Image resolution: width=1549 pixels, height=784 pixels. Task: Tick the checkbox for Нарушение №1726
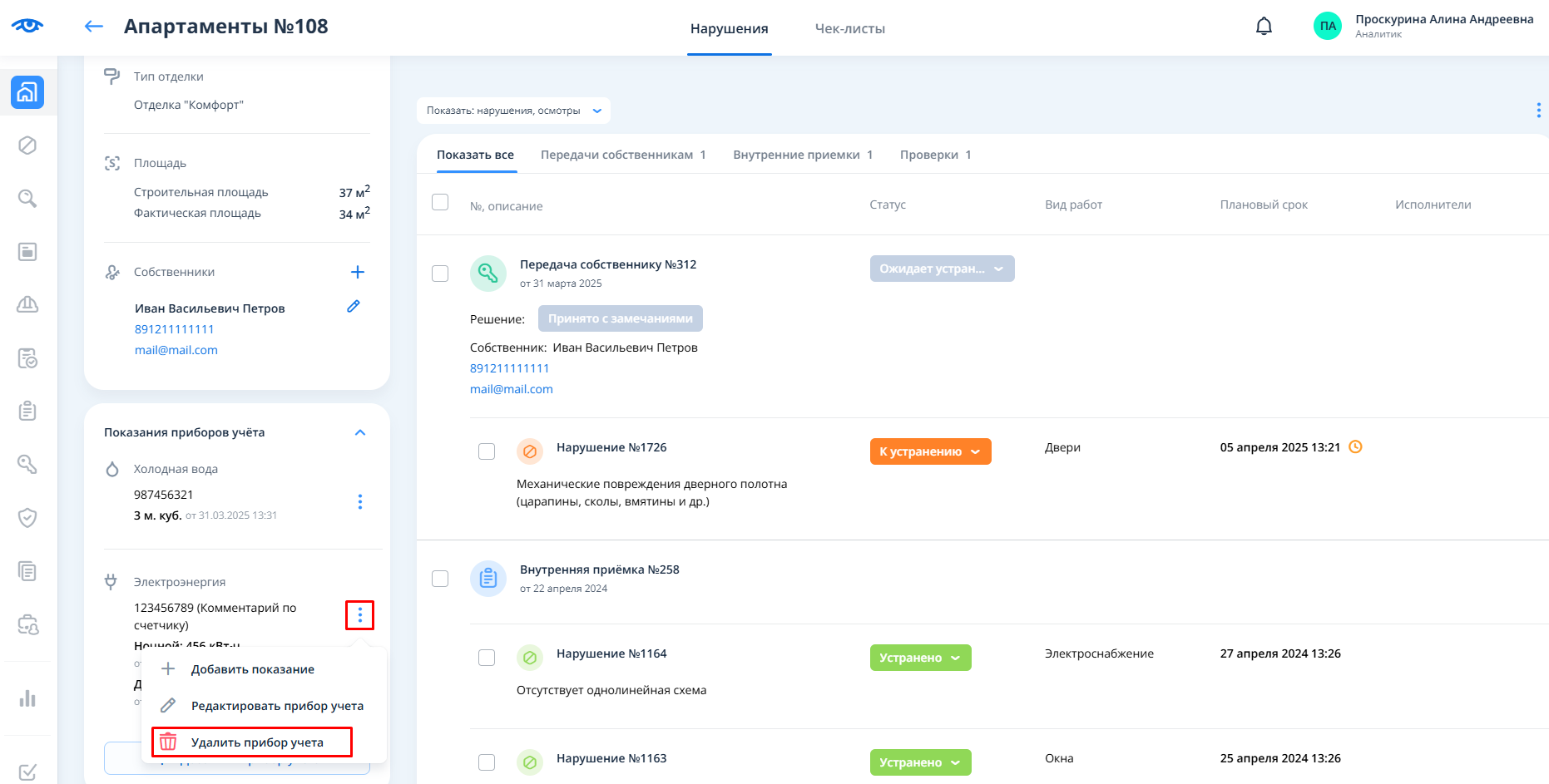point(487,451)
